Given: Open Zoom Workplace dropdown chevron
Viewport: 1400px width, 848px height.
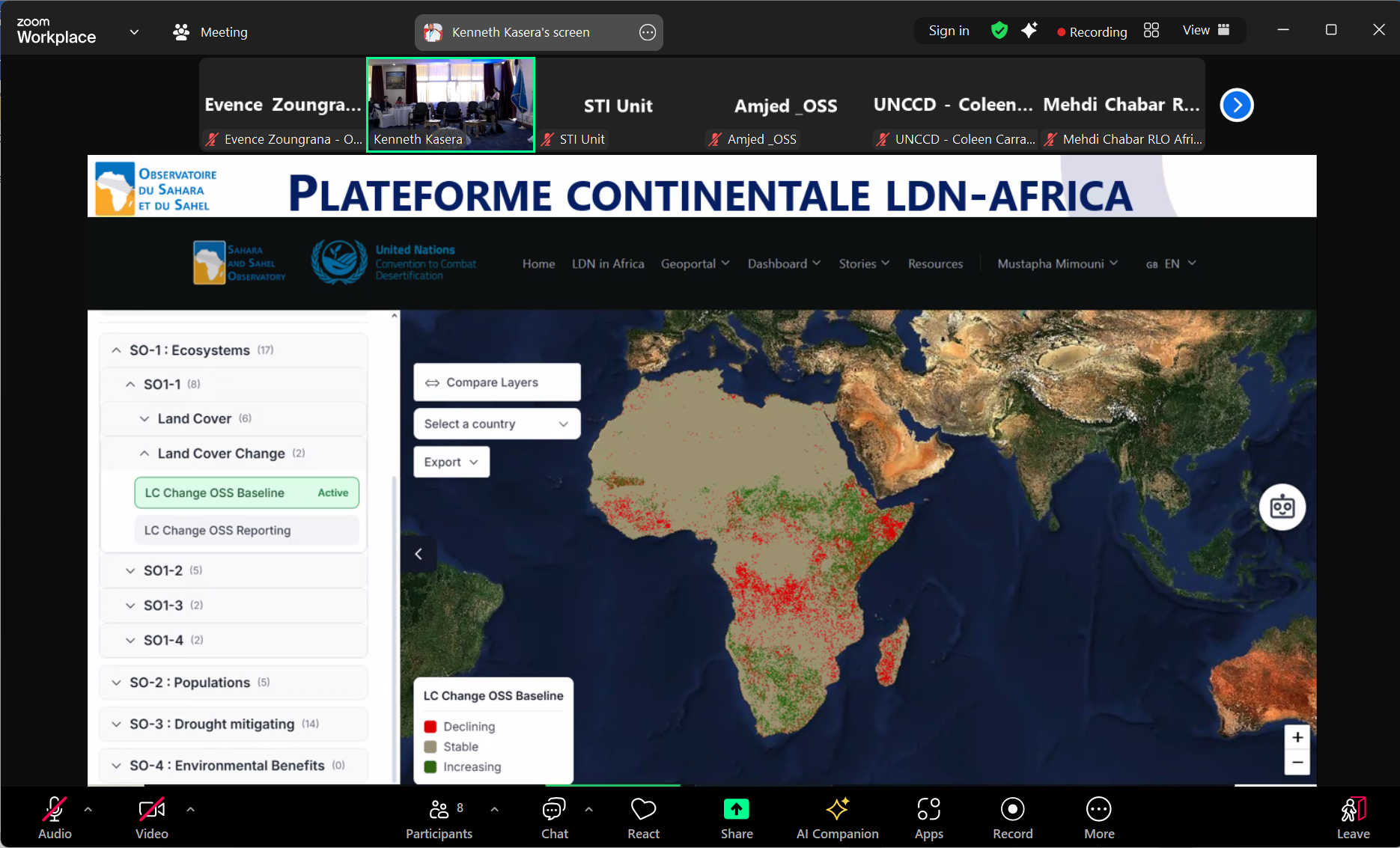Looking at the screenshot, I should point(134,31).
